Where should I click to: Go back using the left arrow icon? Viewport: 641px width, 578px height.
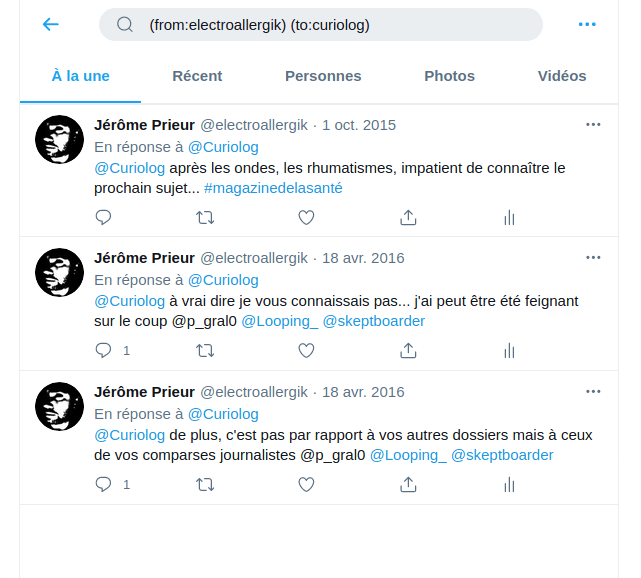(51, 25)
